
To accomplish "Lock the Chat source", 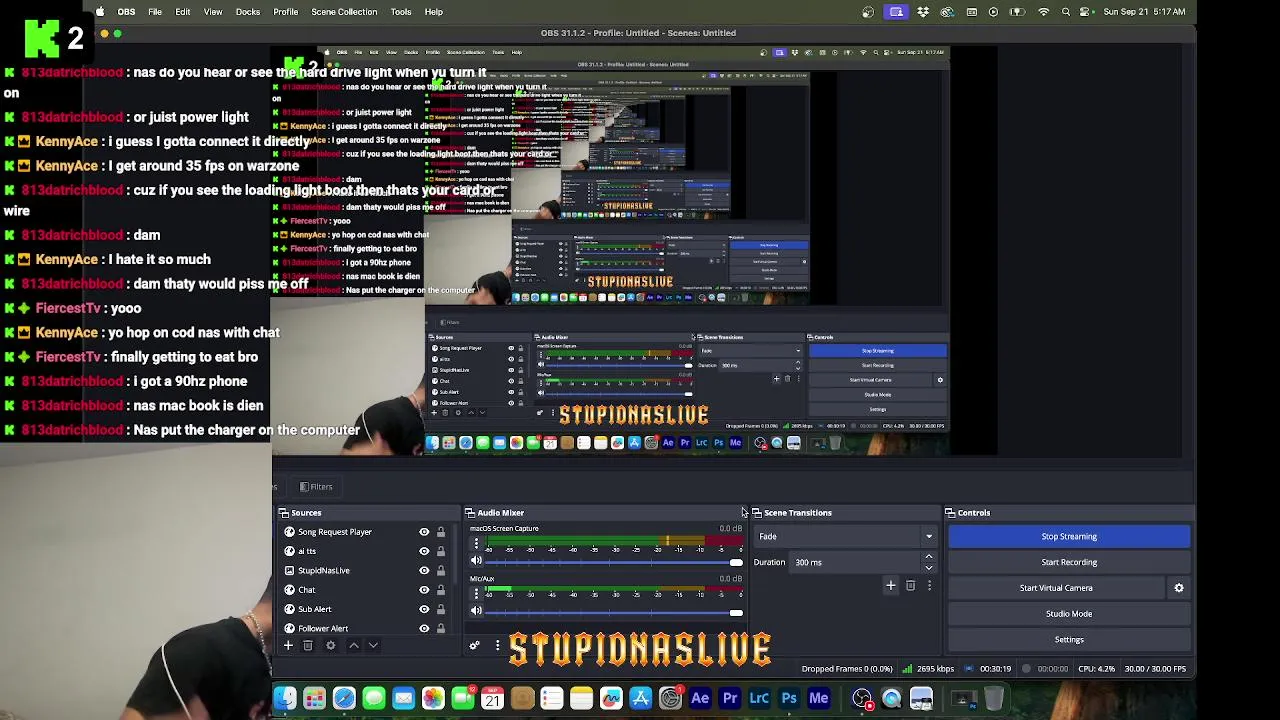I will click(x=441, y=590).
